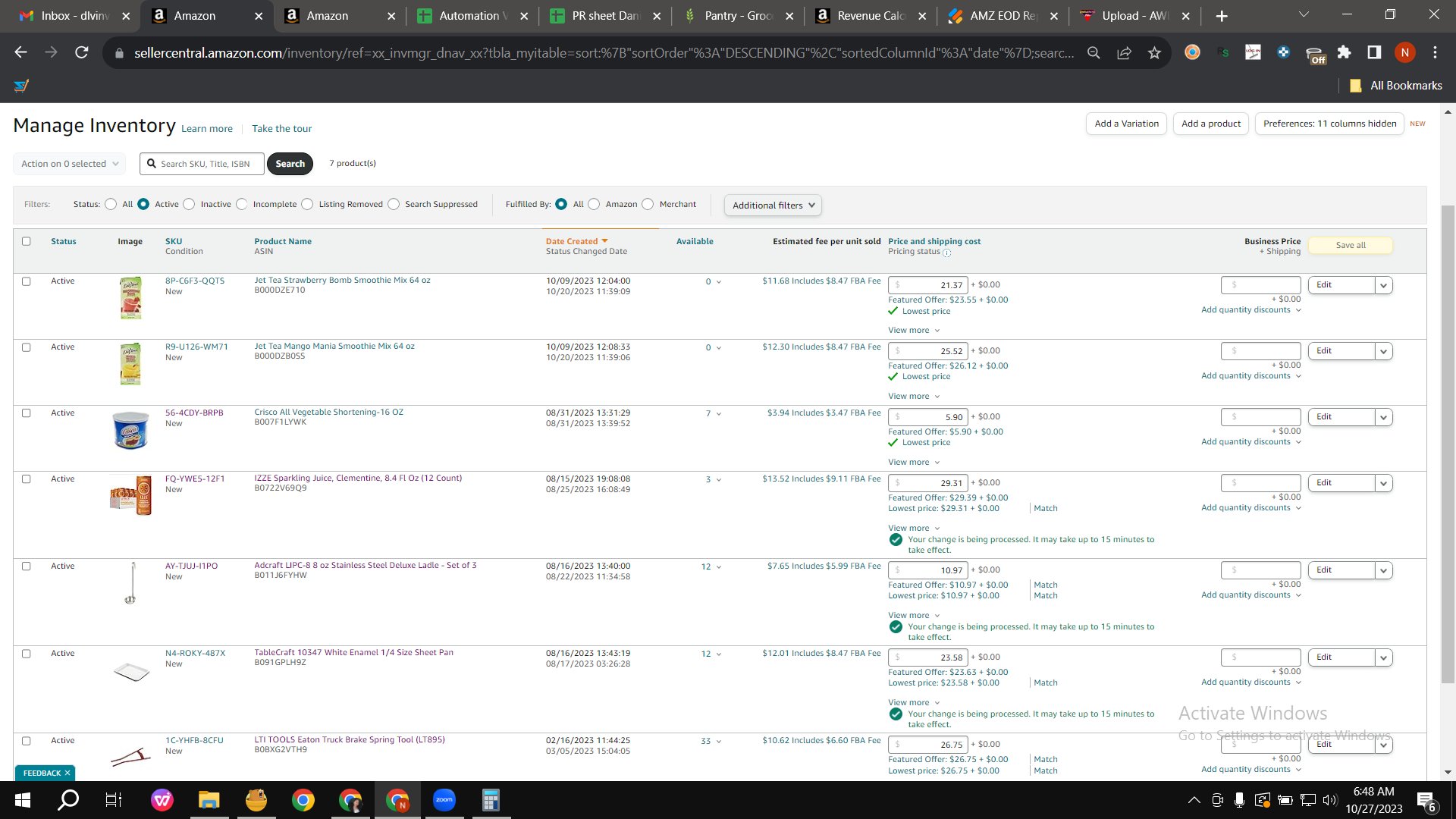The image size is (1456, 819).
Task: Check the IZZE Sparkling Juice row checkbox
Action: pyautogui.click(x=27, y=479)
